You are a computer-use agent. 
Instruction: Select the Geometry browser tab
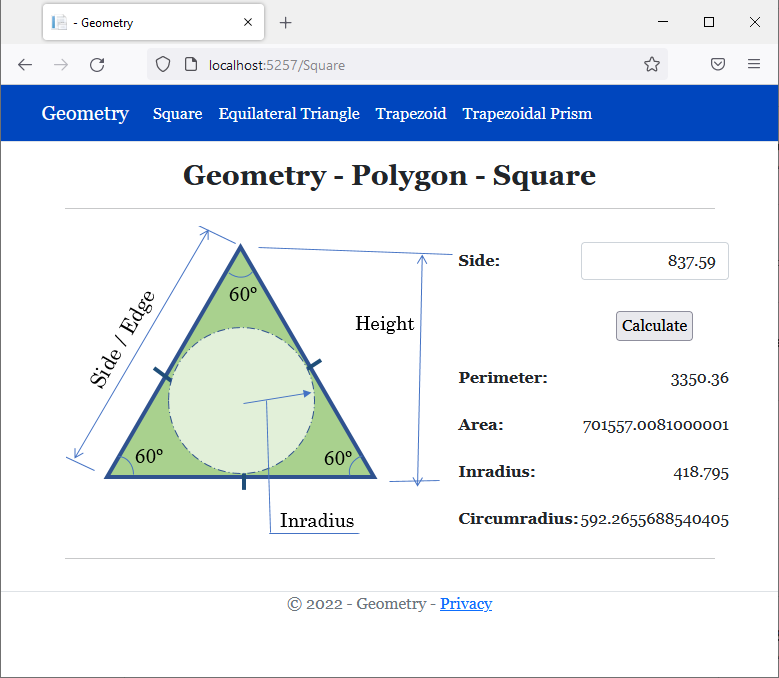tap(154, 22)
